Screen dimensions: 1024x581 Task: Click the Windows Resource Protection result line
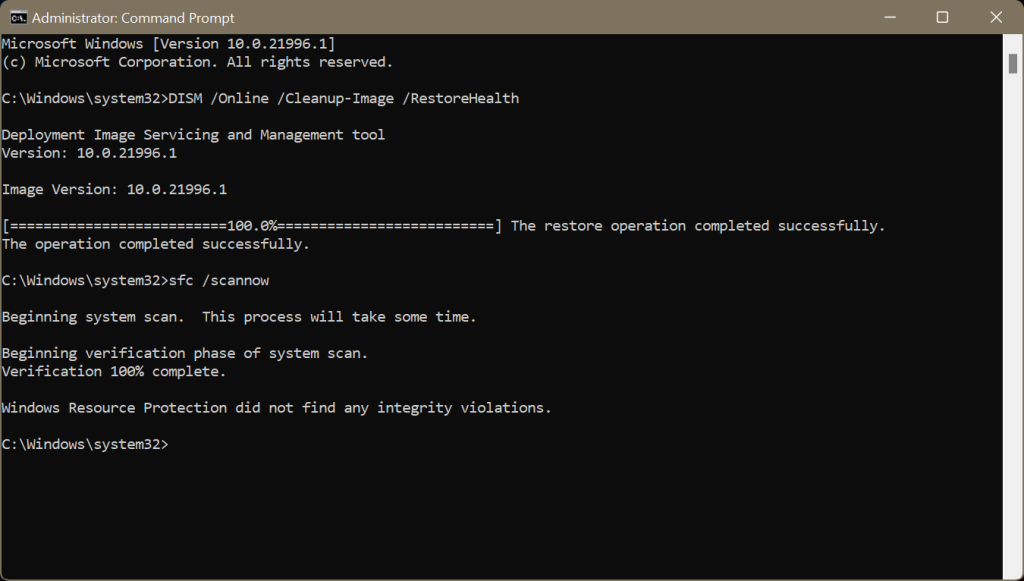[276, 408]
